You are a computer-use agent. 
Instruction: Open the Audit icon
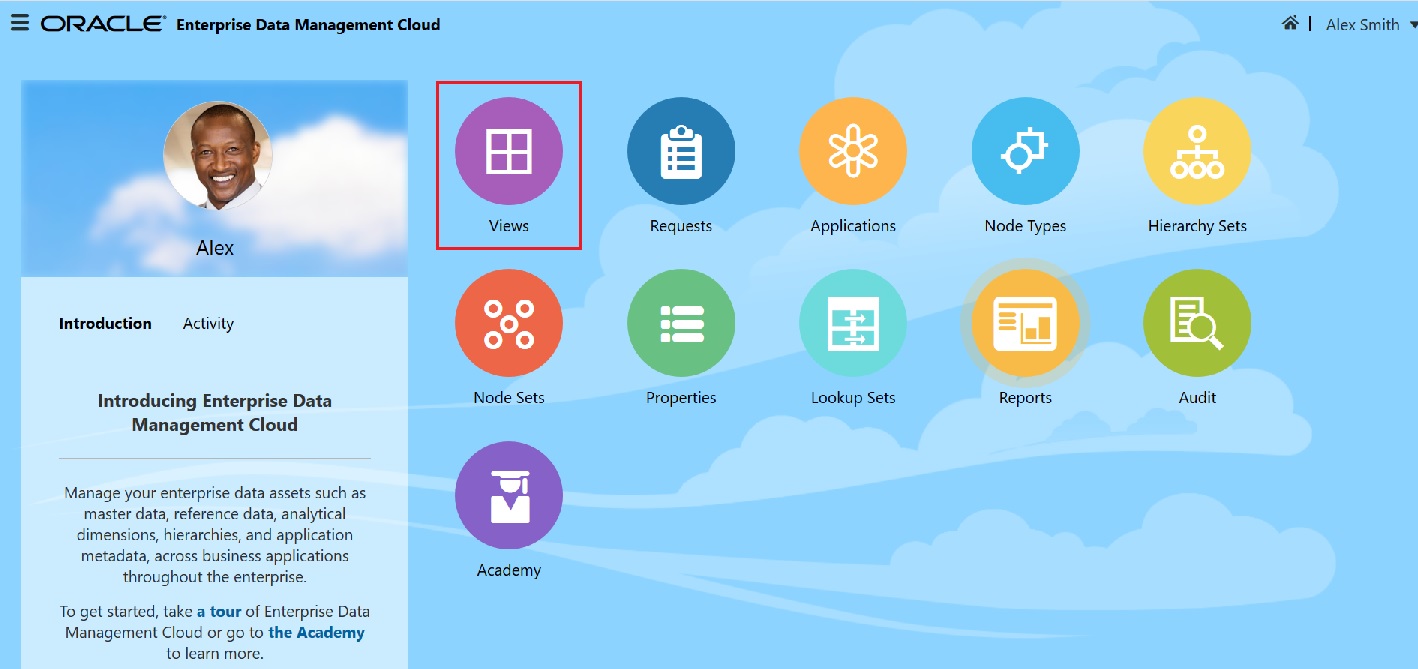point(1197,322)
